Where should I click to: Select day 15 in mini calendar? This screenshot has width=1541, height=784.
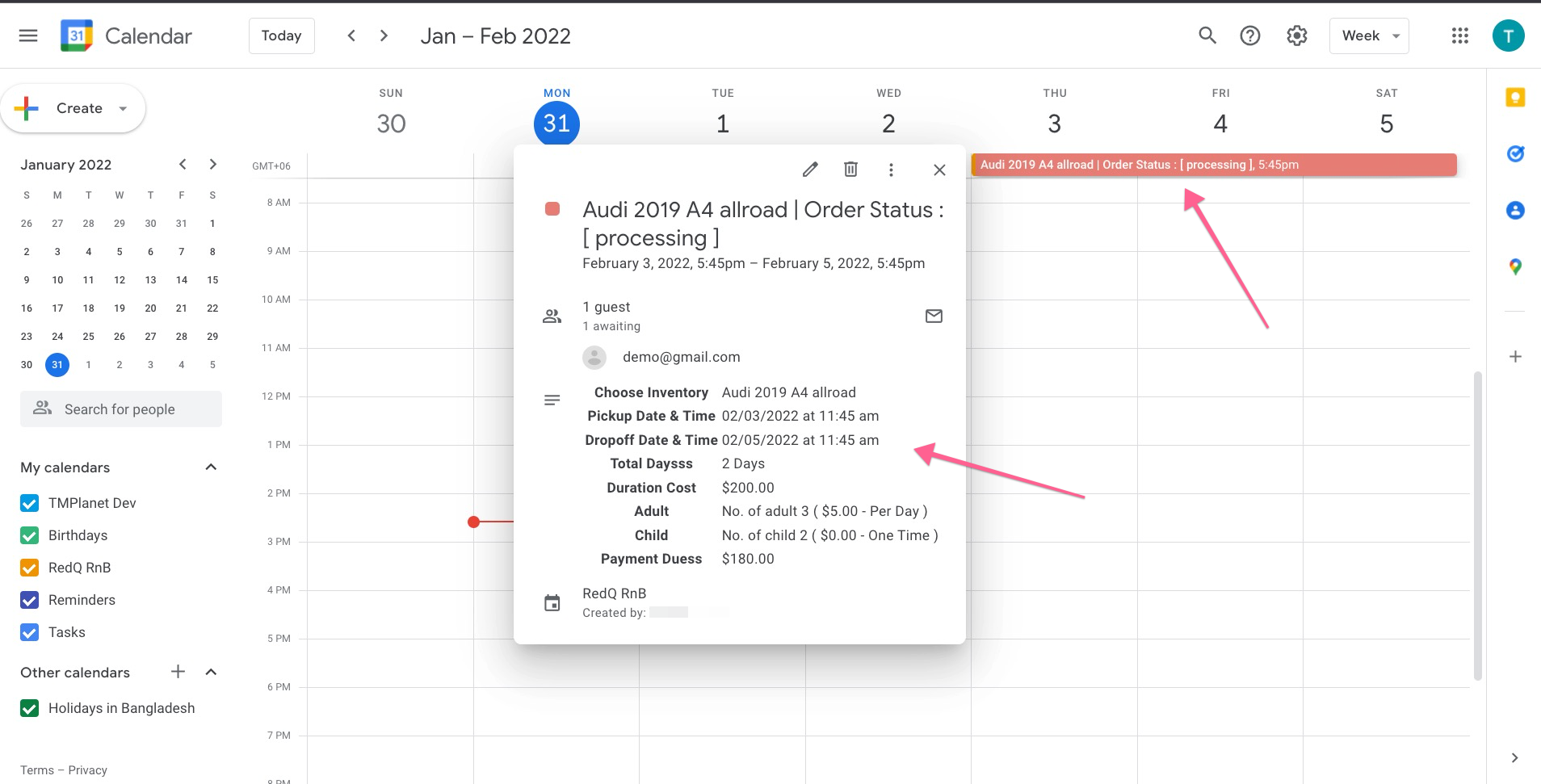(x=212, y=279)
